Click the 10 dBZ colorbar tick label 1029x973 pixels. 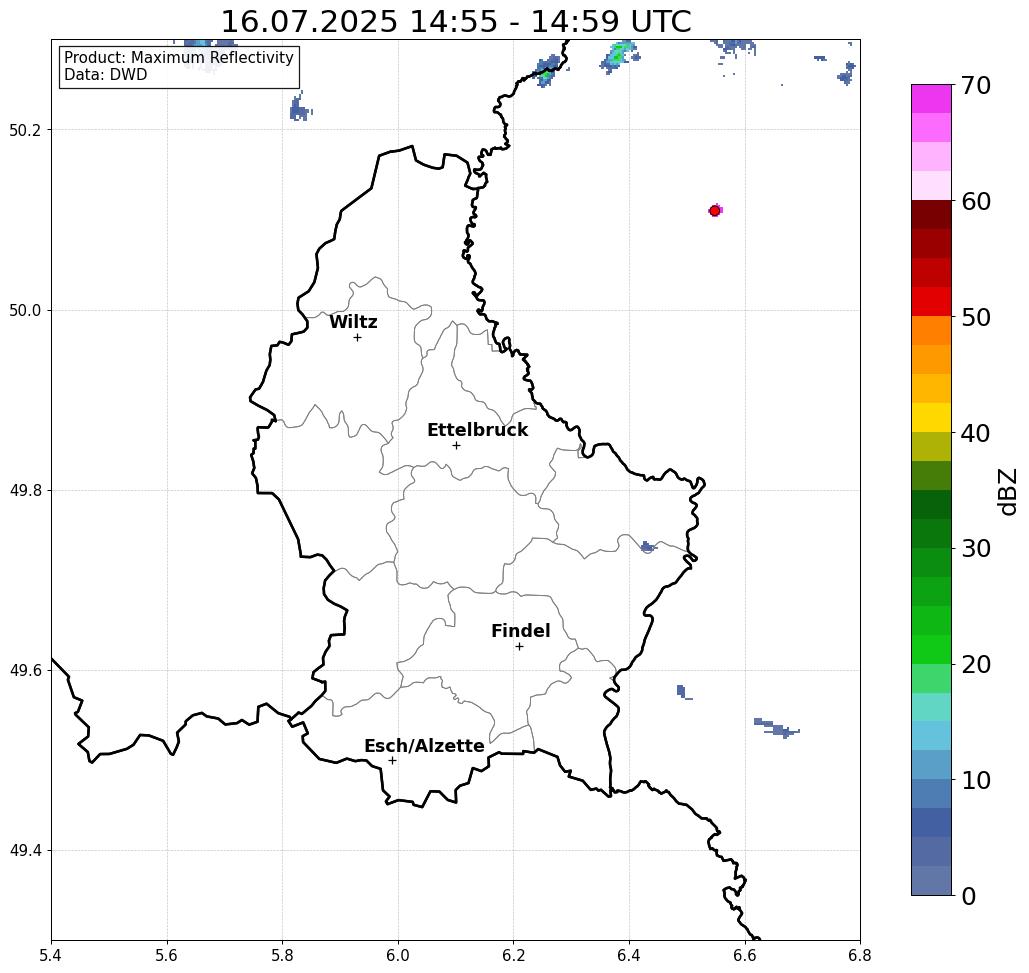976,780
